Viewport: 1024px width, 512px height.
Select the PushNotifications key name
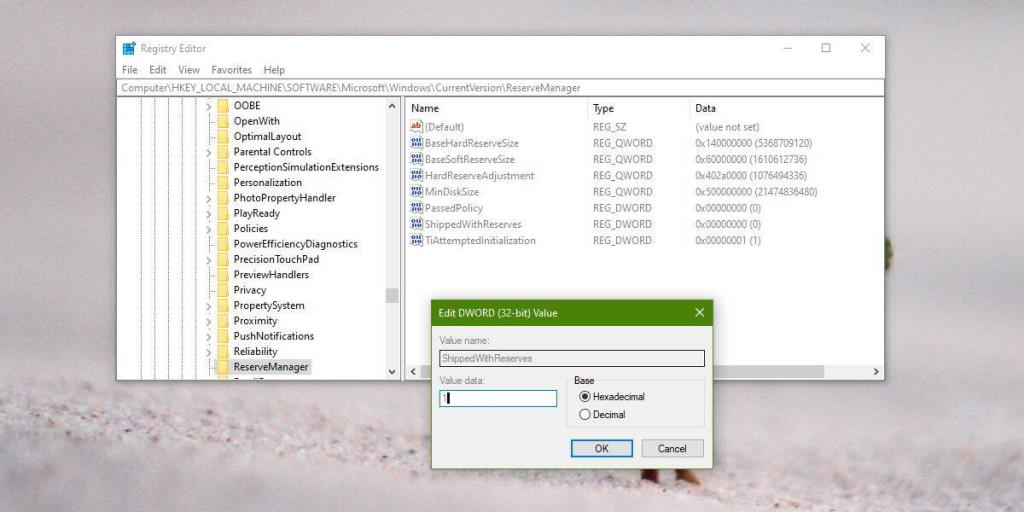pyautogui.click(x=274, y=336)
